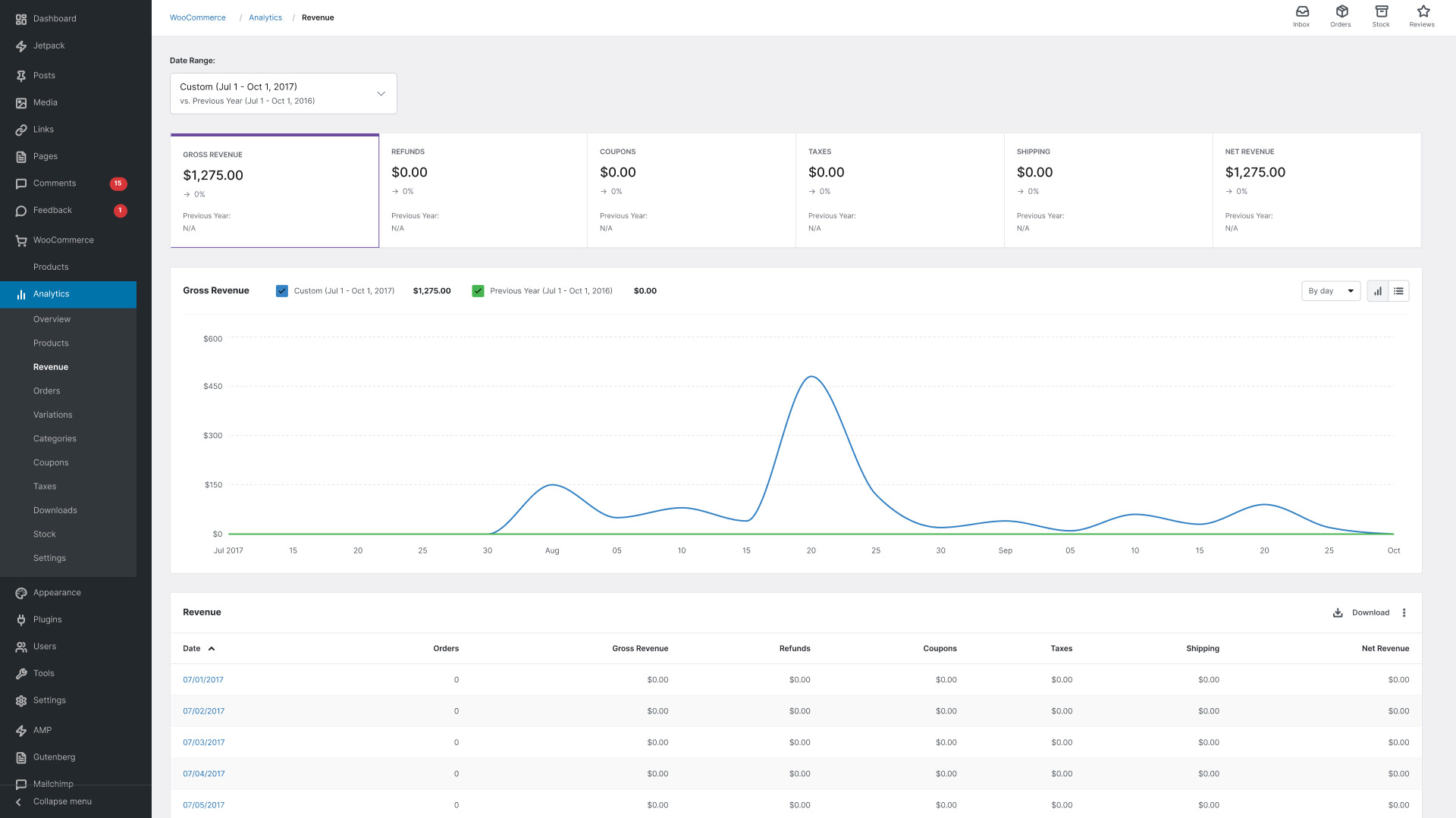The image size is (1456, 818).
Task: Select the Shipping summary card
Action: (x=1109, y=190)
